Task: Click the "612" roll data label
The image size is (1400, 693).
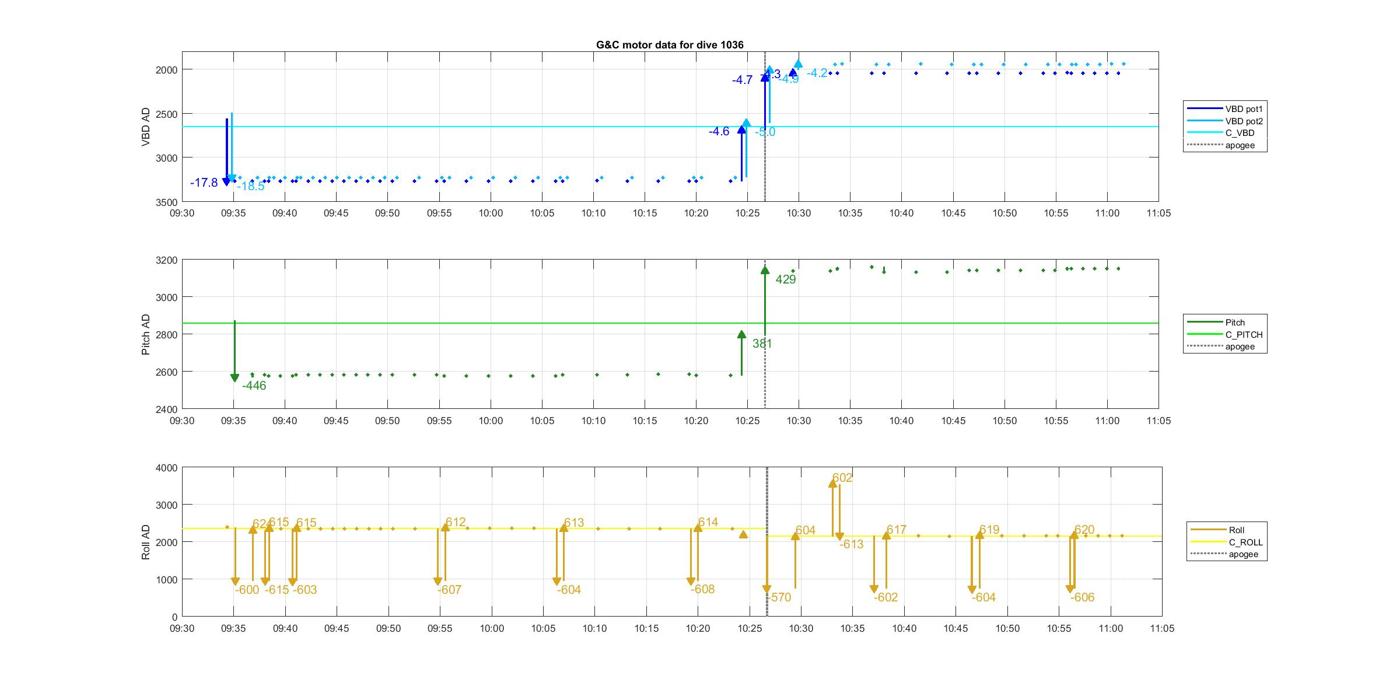Action: point(456,523)
